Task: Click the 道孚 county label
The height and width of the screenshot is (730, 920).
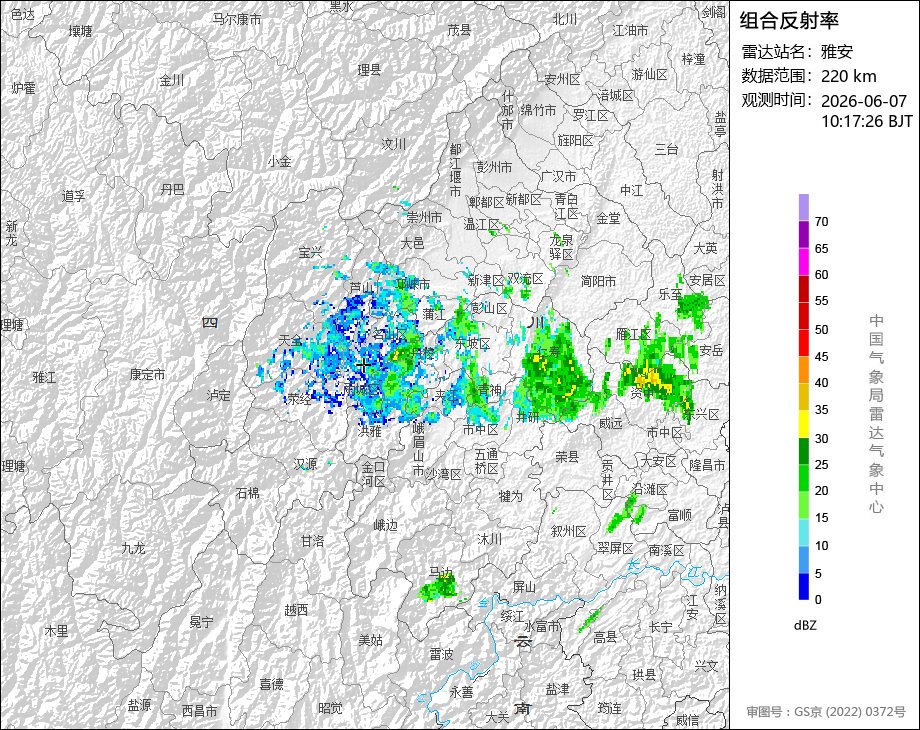Action: (x=73, y=196)
